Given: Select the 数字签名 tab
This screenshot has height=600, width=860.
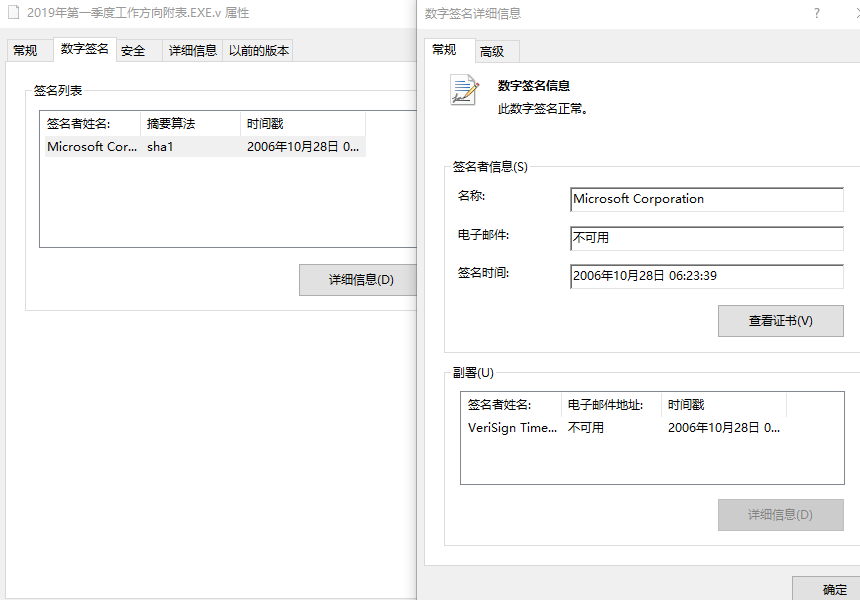Looking at the screenshot, I should click(x=85, y=49).
